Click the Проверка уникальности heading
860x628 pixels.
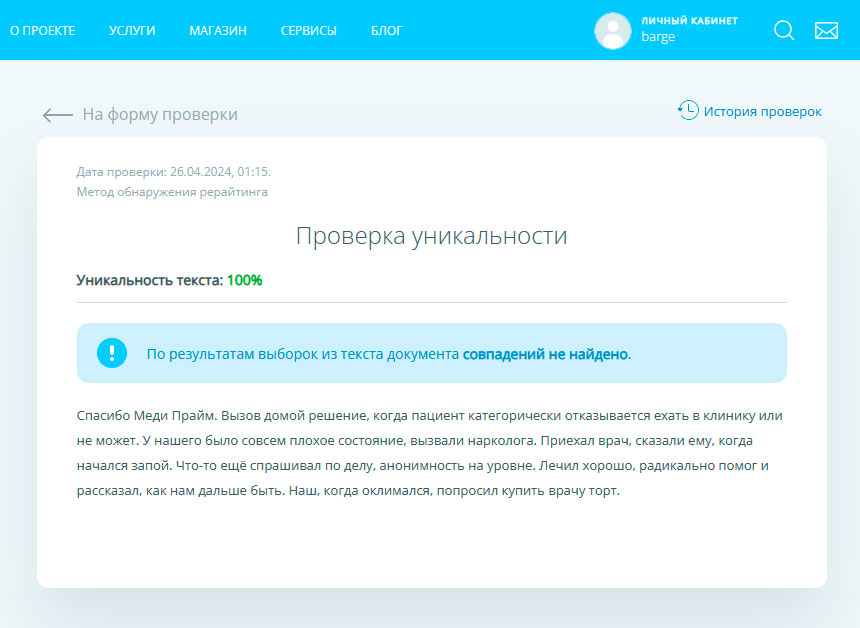click(431, 237)
